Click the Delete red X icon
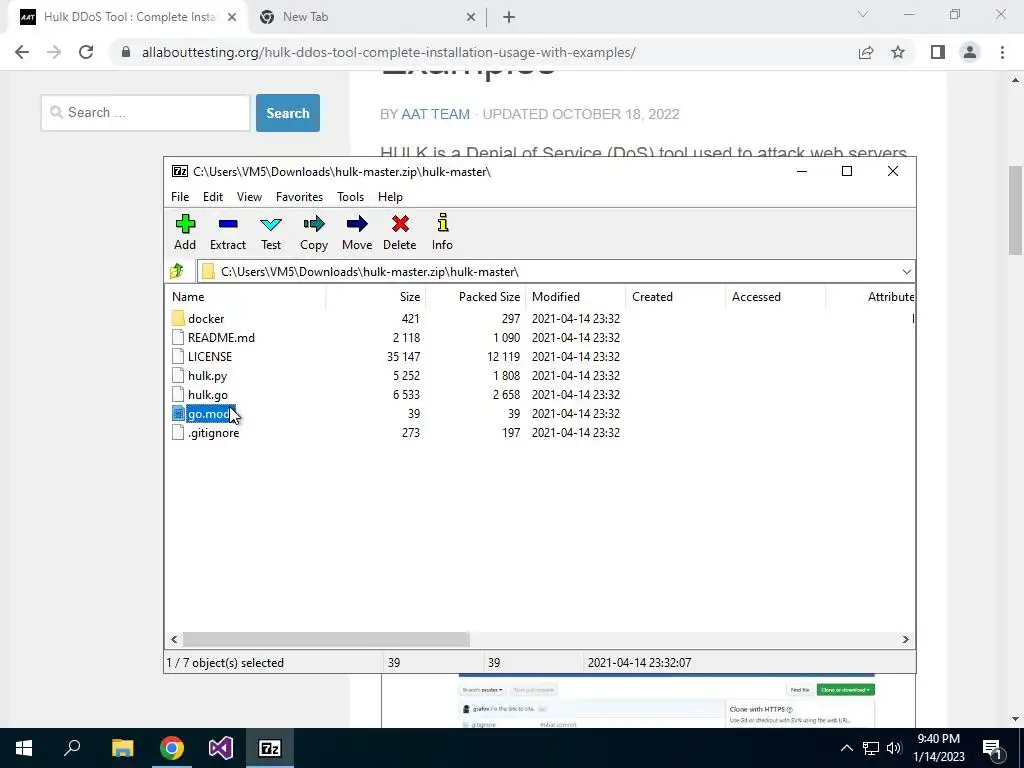Viewport: 1024px width, 768px height. pyautogui.click(x=400, y=224)
